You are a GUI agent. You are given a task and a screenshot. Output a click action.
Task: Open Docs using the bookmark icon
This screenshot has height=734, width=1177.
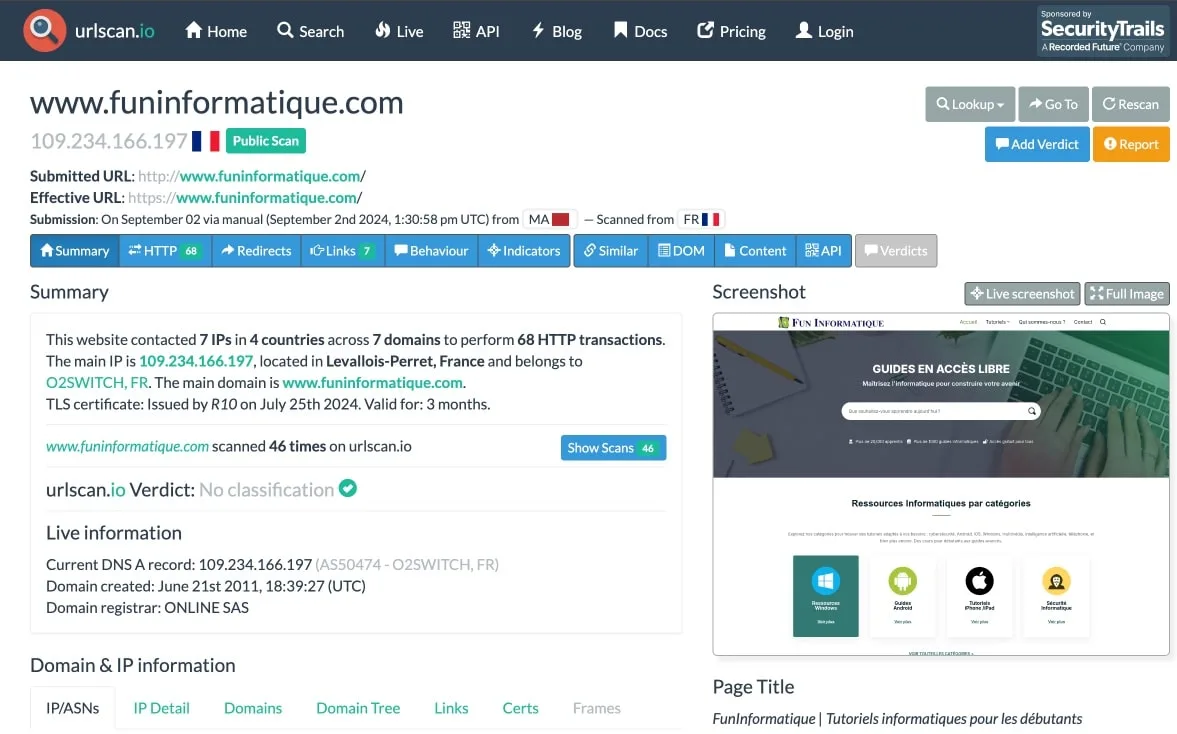[x=618, y=31]
